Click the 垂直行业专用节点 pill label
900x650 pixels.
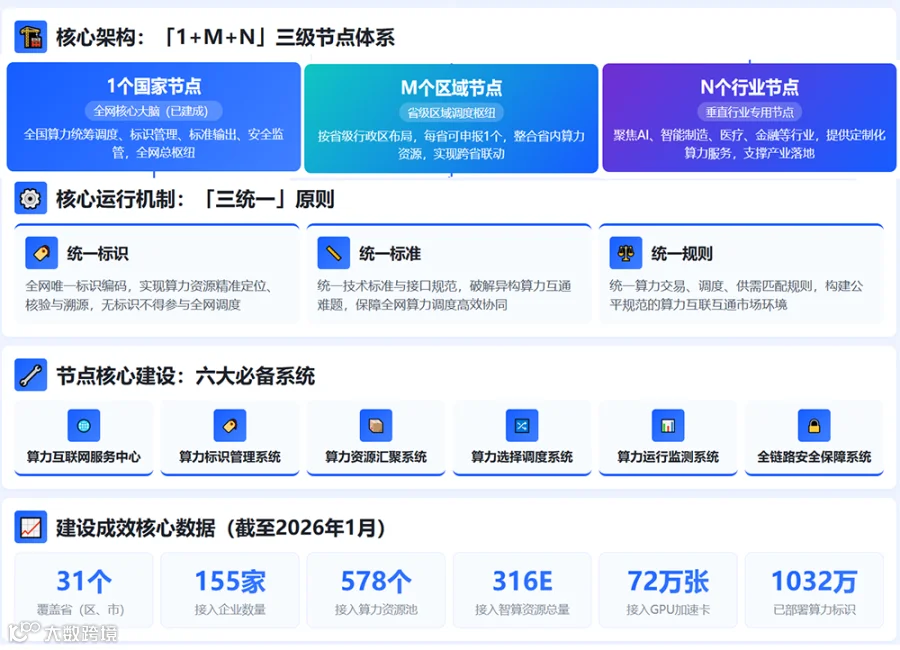(x=749, y=112)
